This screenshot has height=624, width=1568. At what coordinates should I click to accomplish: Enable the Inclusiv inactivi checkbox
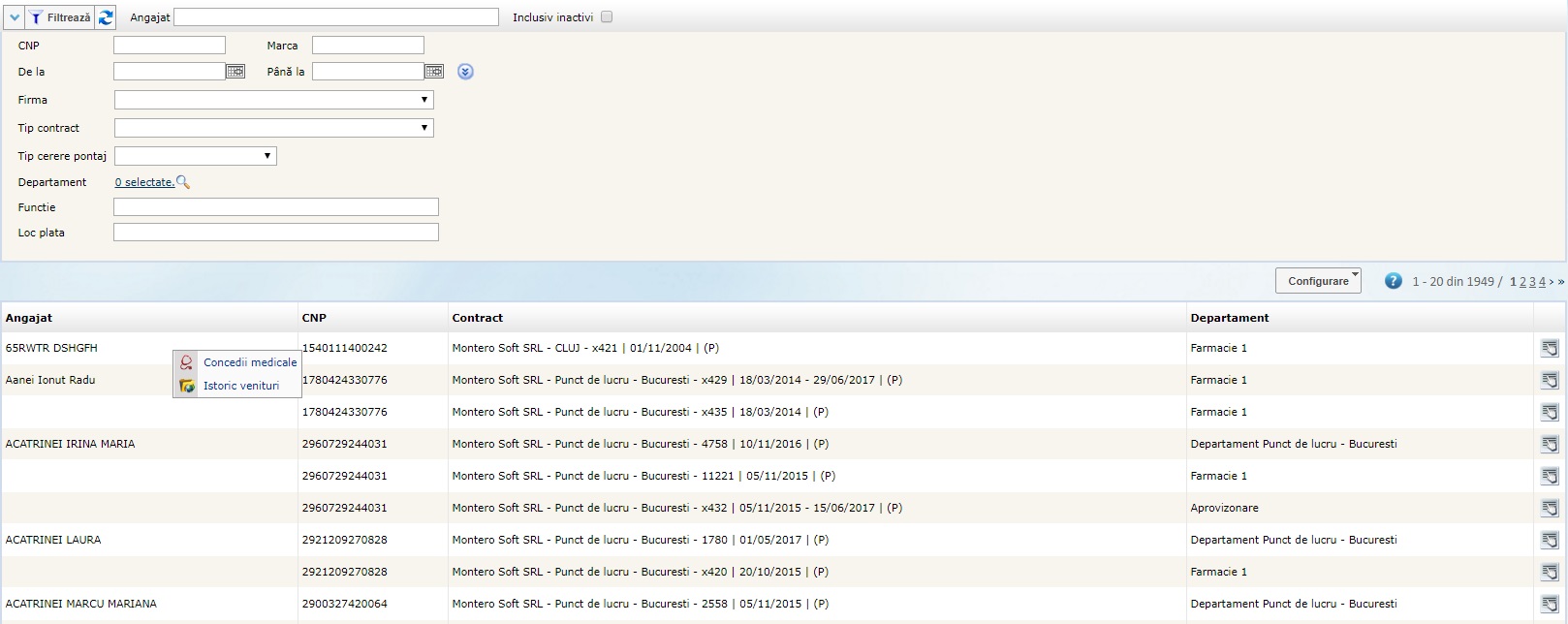(x=607, y=17)
